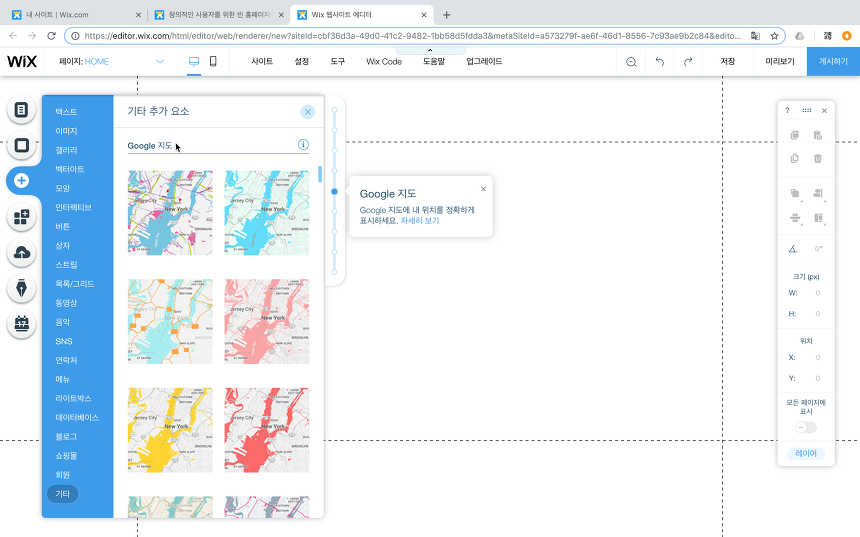The width and height of the screenshot is (860, 537).
Task: Select the 쇼핑몰 category
Action: [x=66, y=456]
